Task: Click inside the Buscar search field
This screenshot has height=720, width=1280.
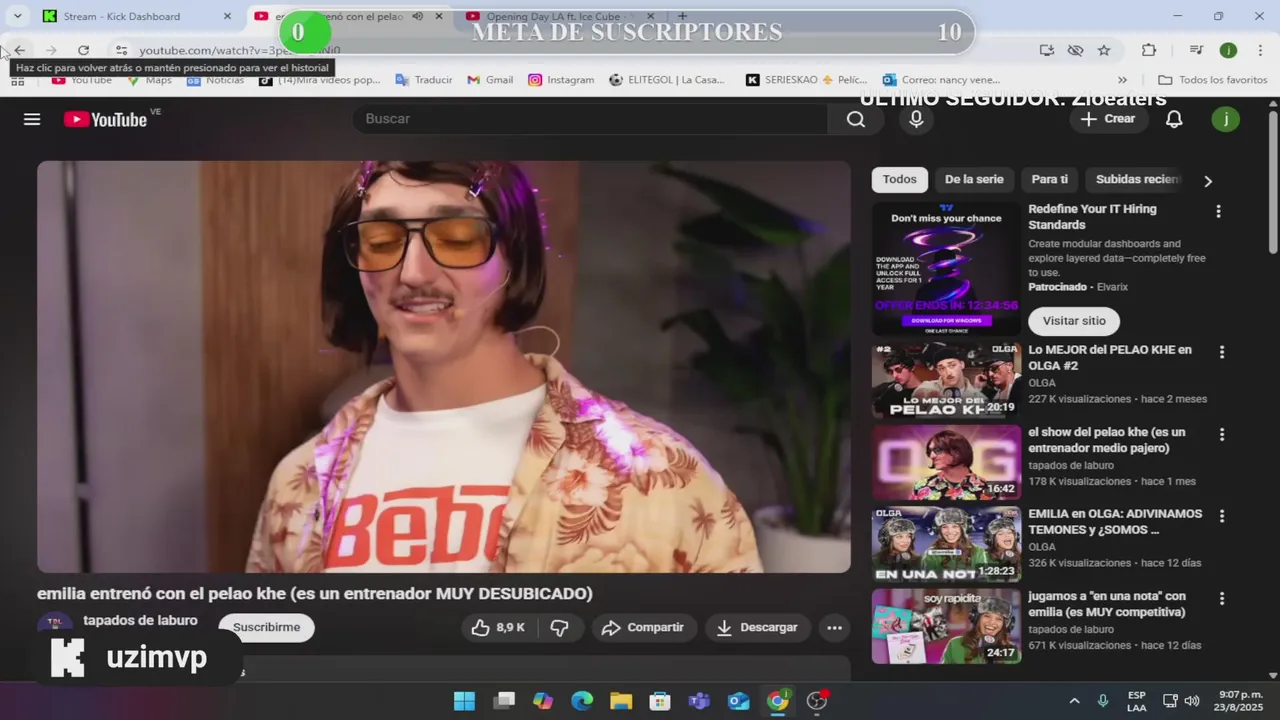Action: [x=590, y=119]
